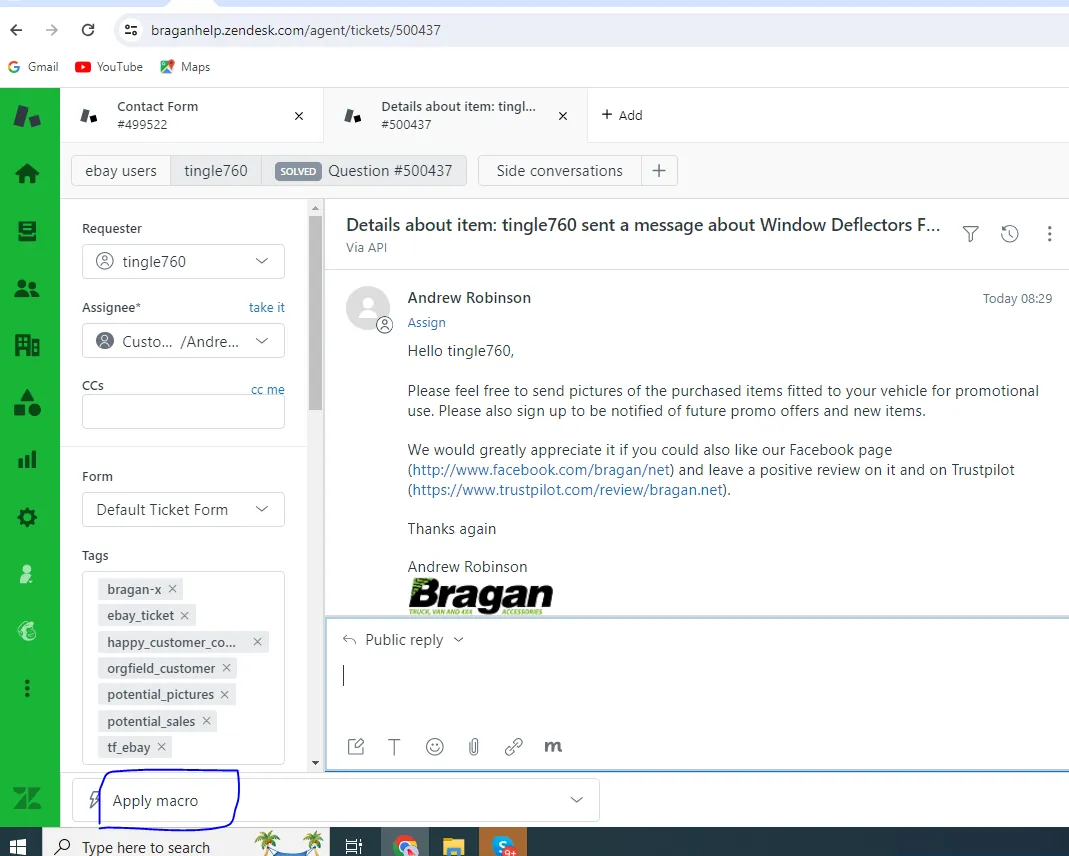Toggle text formatting T icon
Viewport: 1069px width, 856px height.
click(394, 747)
